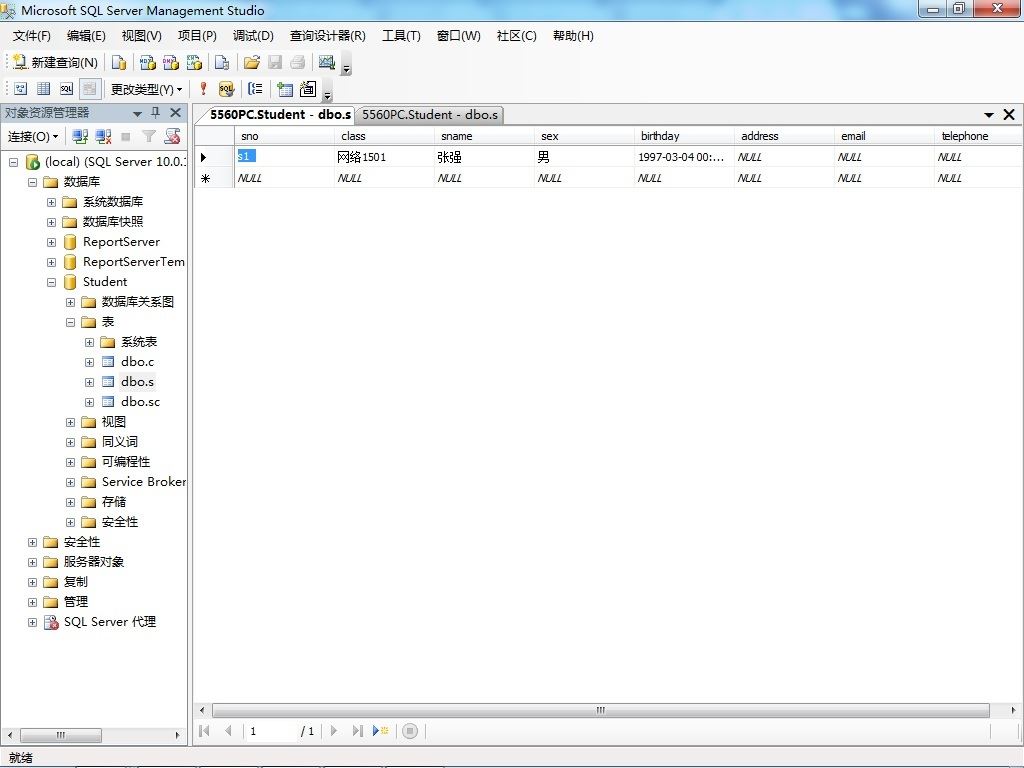The width and height of the screenshot is (1024, 768).
Task: Click the printer icon in toolbar
Action: (x=298, y=63)
